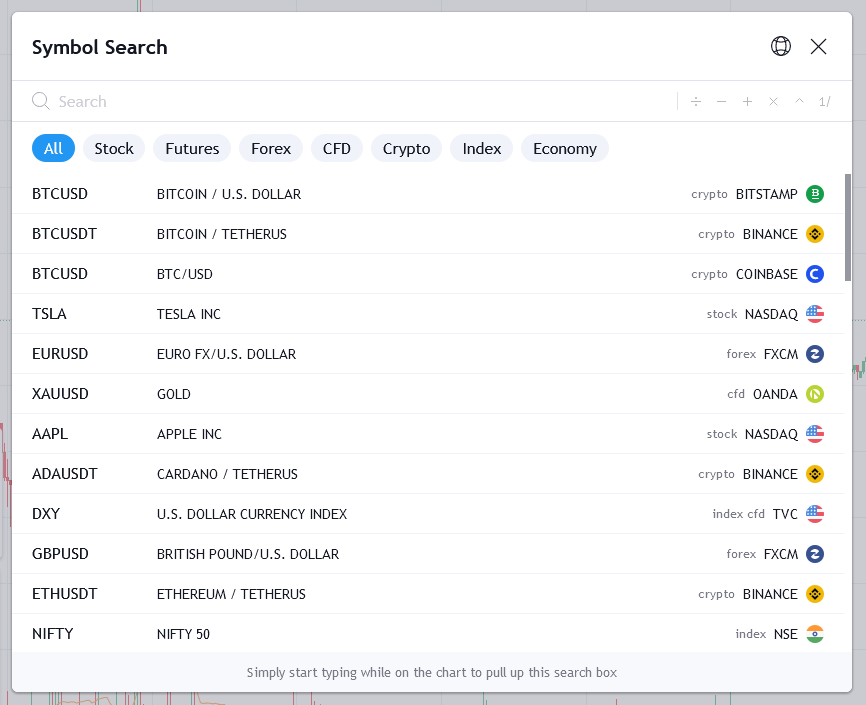Choose the ADAUSDT symbol

click(65, 474)
